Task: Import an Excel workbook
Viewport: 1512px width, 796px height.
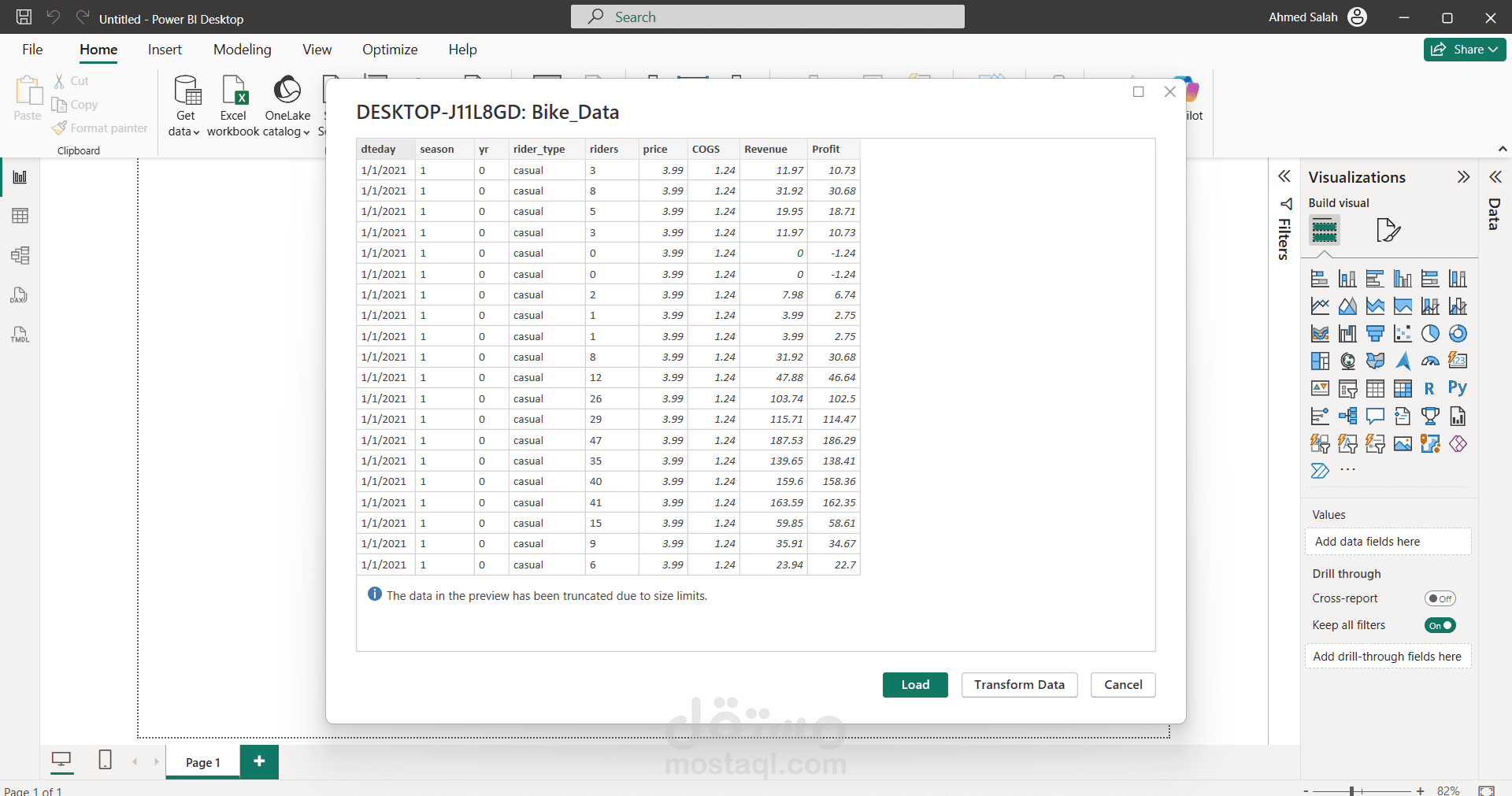Action: tap(233, 106)
